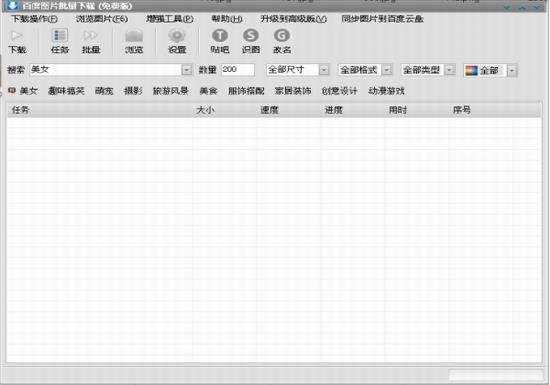Select the 美女 category link
This screenshot has height=385, width=550.
28,91
